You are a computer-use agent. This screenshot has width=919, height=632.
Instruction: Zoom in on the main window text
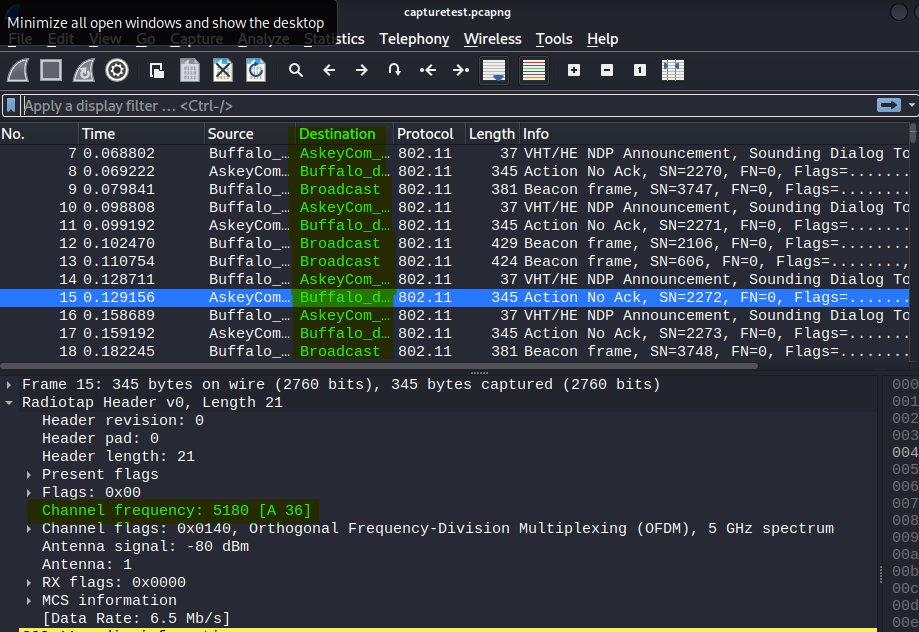click(574, 70)
